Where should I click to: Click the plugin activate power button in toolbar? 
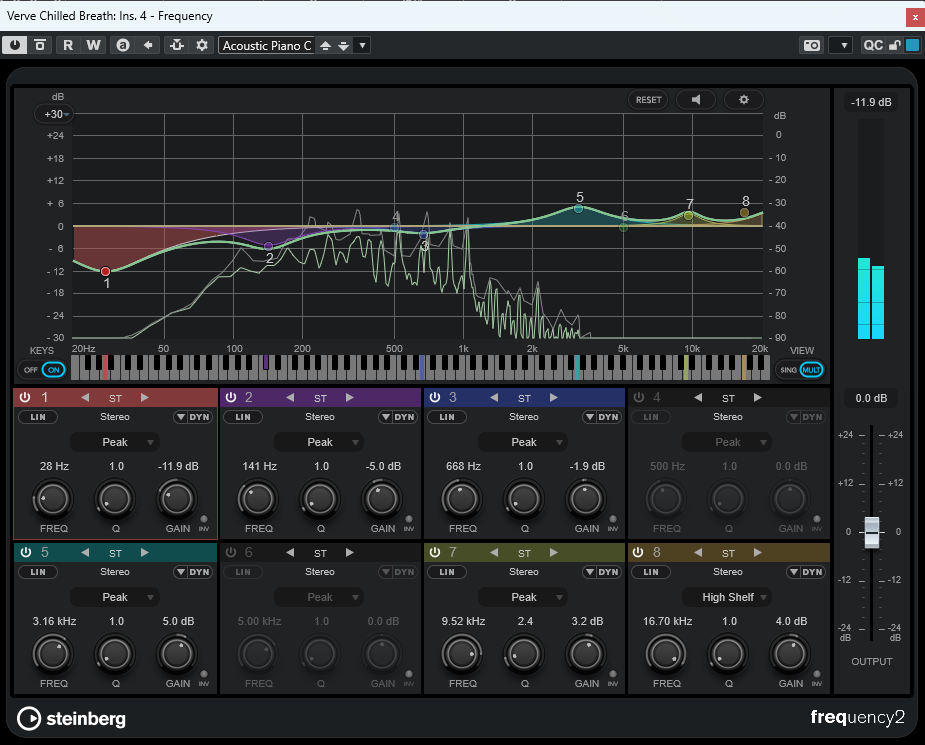coord(16,45)
